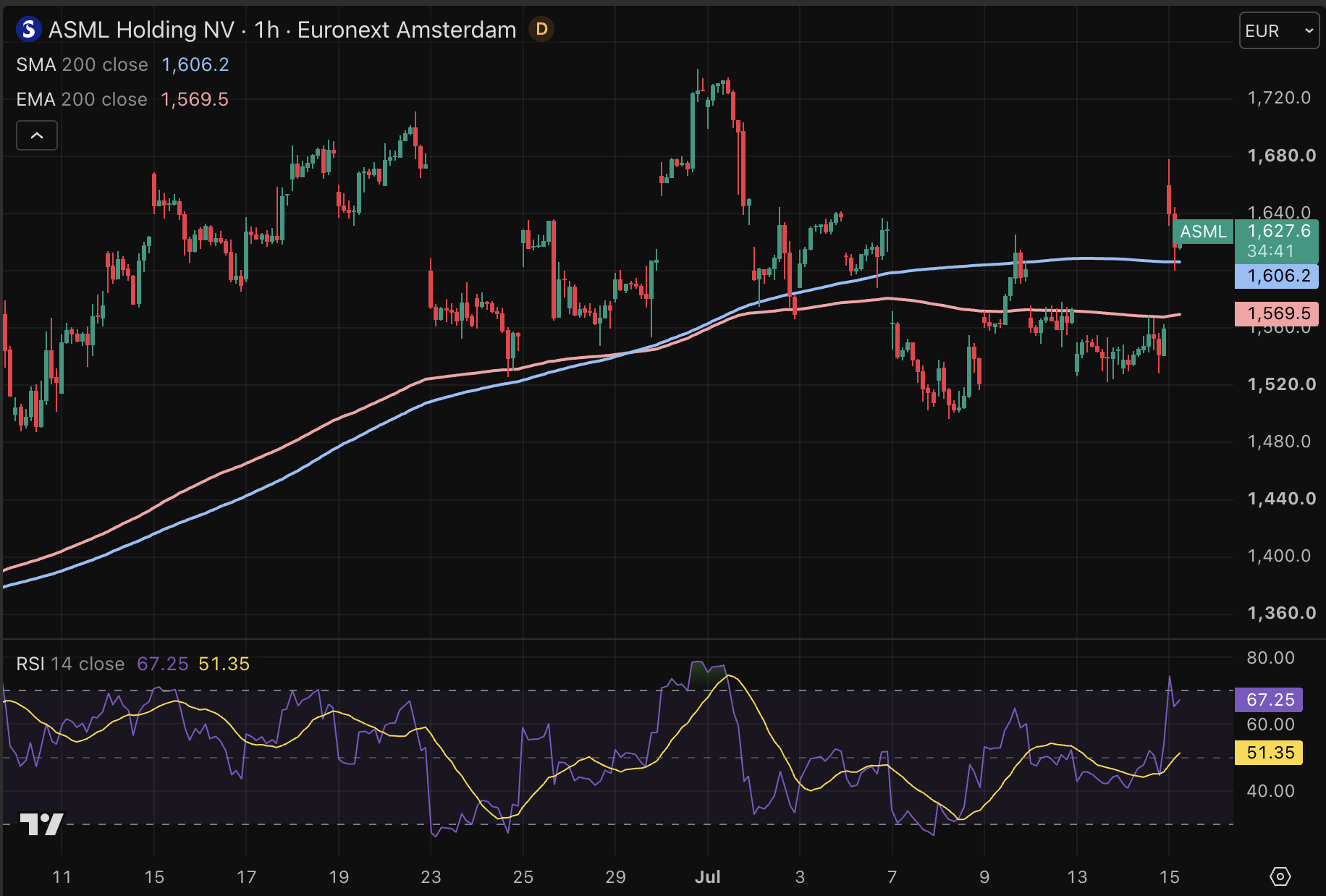The image size is (1326, 896).
Task: Collapse the indicator legend chevron
Action: (37, 135)
